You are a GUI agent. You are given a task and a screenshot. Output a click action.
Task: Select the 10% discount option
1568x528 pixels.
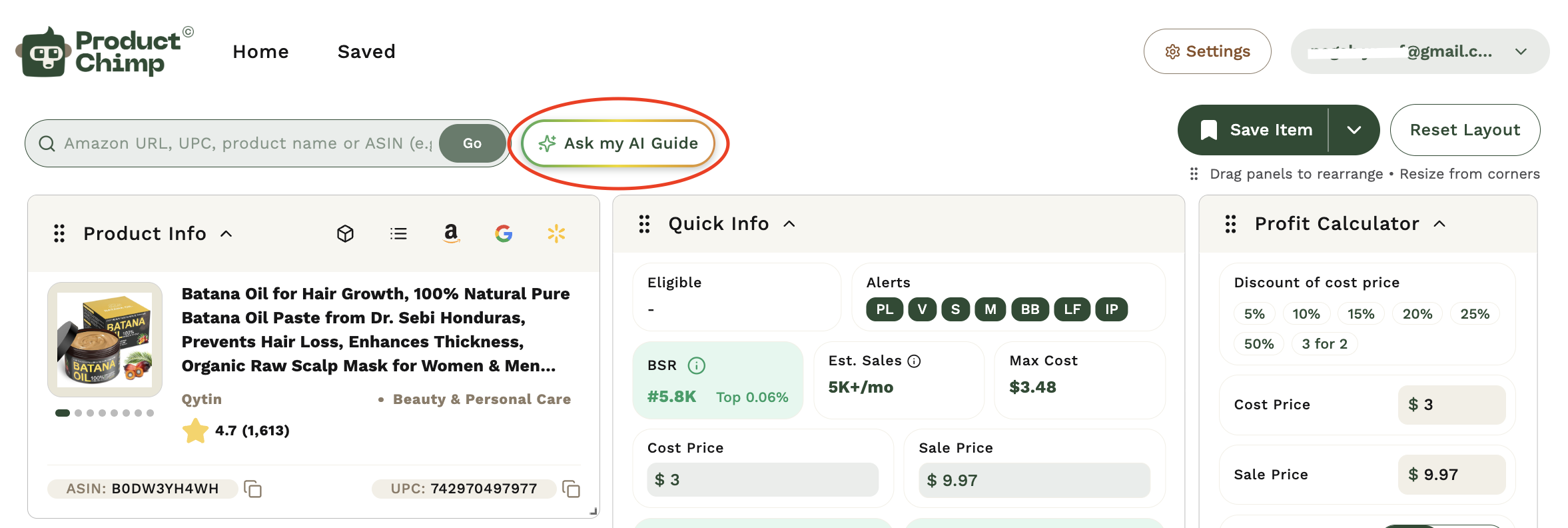pyautogui.click(x=1306, y=314)
